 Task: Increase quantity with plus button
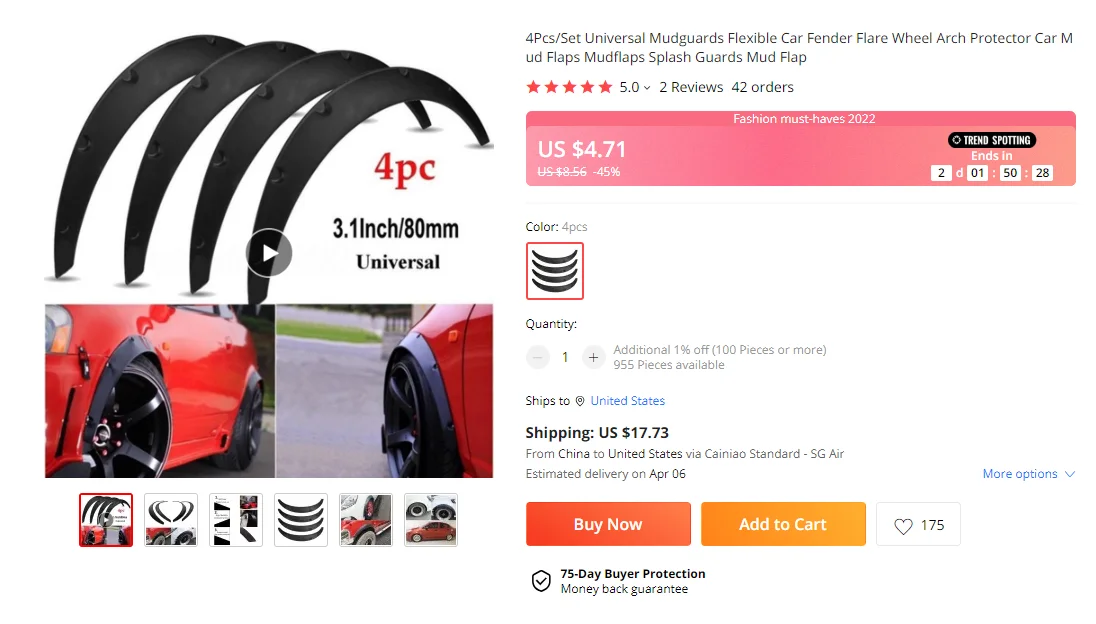pos(593,357)
